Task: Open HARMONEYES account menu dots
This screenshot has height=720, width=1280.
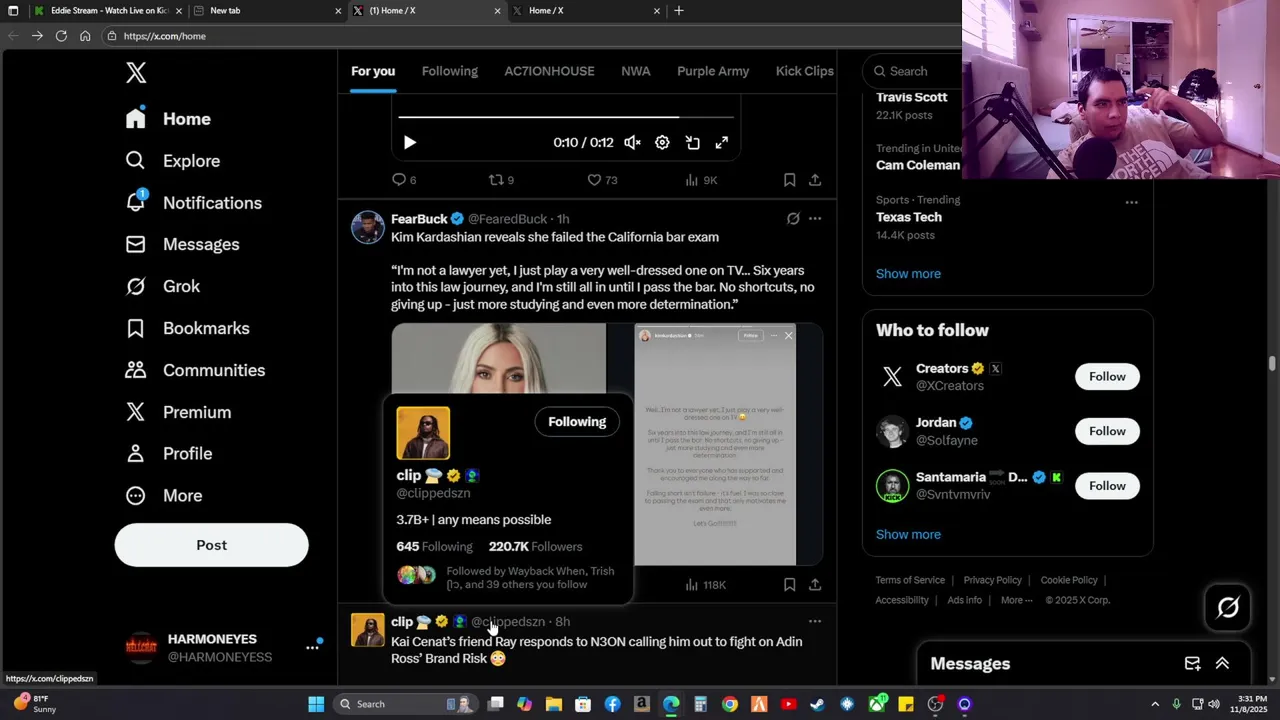Action: pos(312,648)
